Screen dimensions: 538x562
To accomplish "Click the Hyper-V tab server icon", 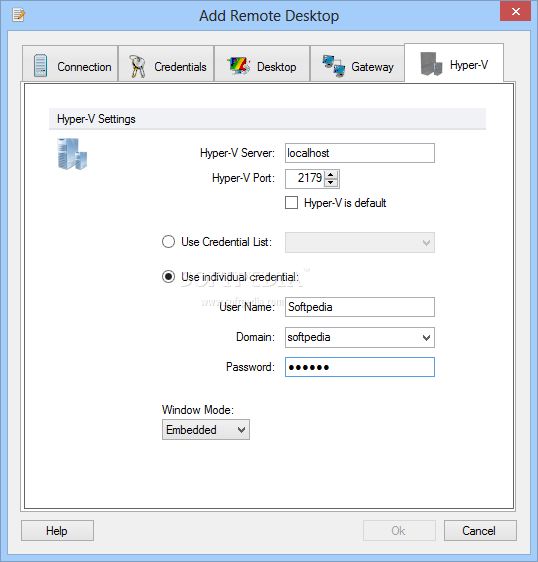I will click(x=431, y=64).
